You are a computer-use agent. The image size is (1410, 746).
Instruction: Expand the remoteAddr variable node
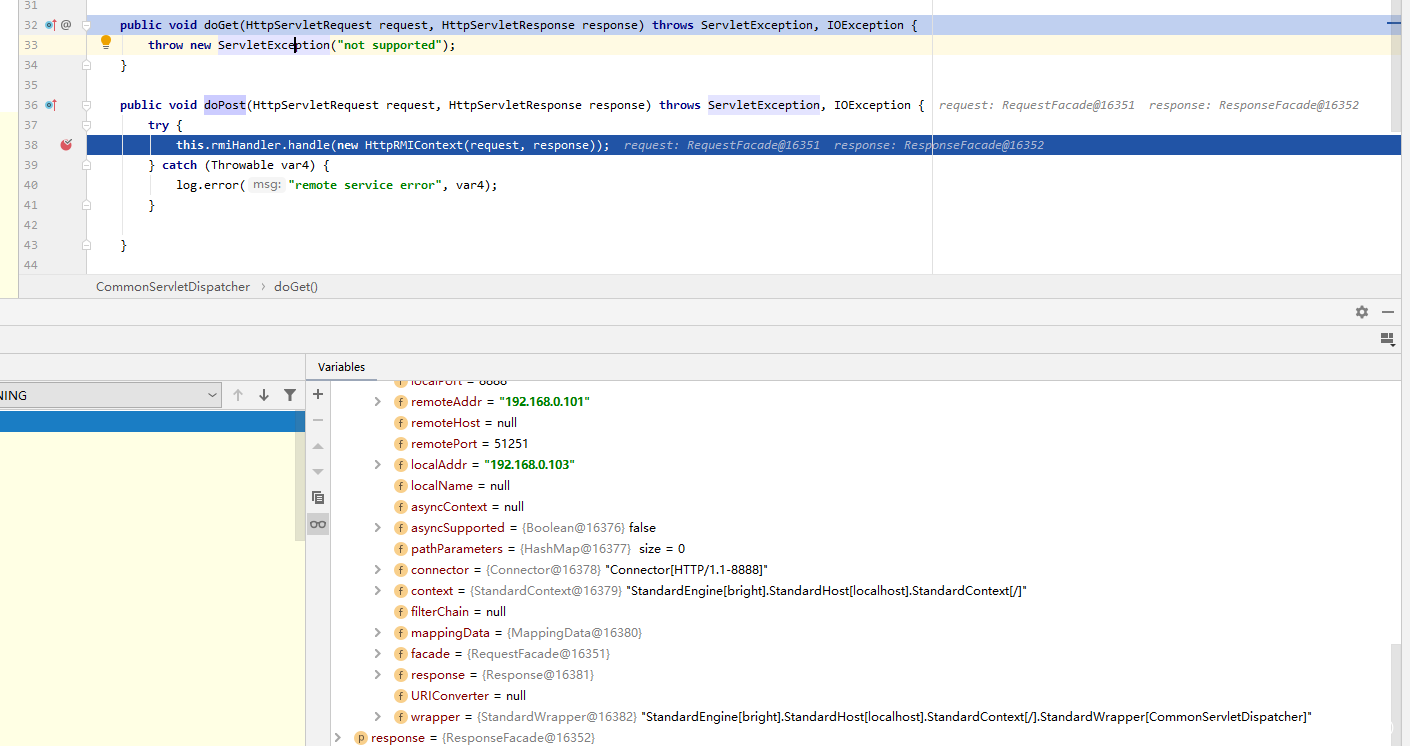[x=377, y=401]
